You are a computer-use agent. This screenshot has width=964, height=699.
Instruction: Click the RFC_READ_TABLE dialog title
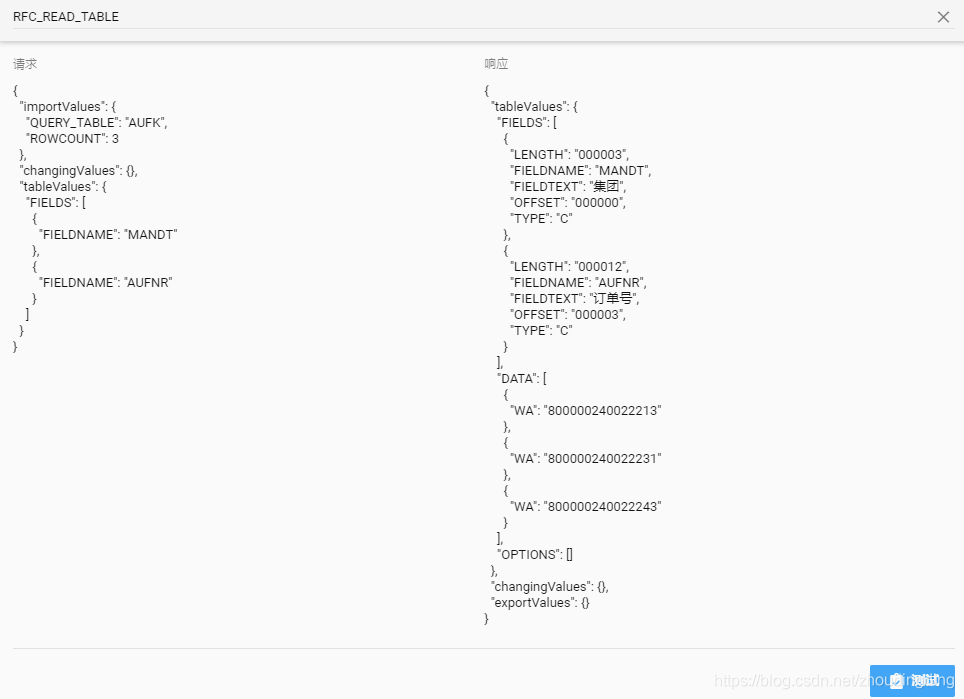(65, 16)
